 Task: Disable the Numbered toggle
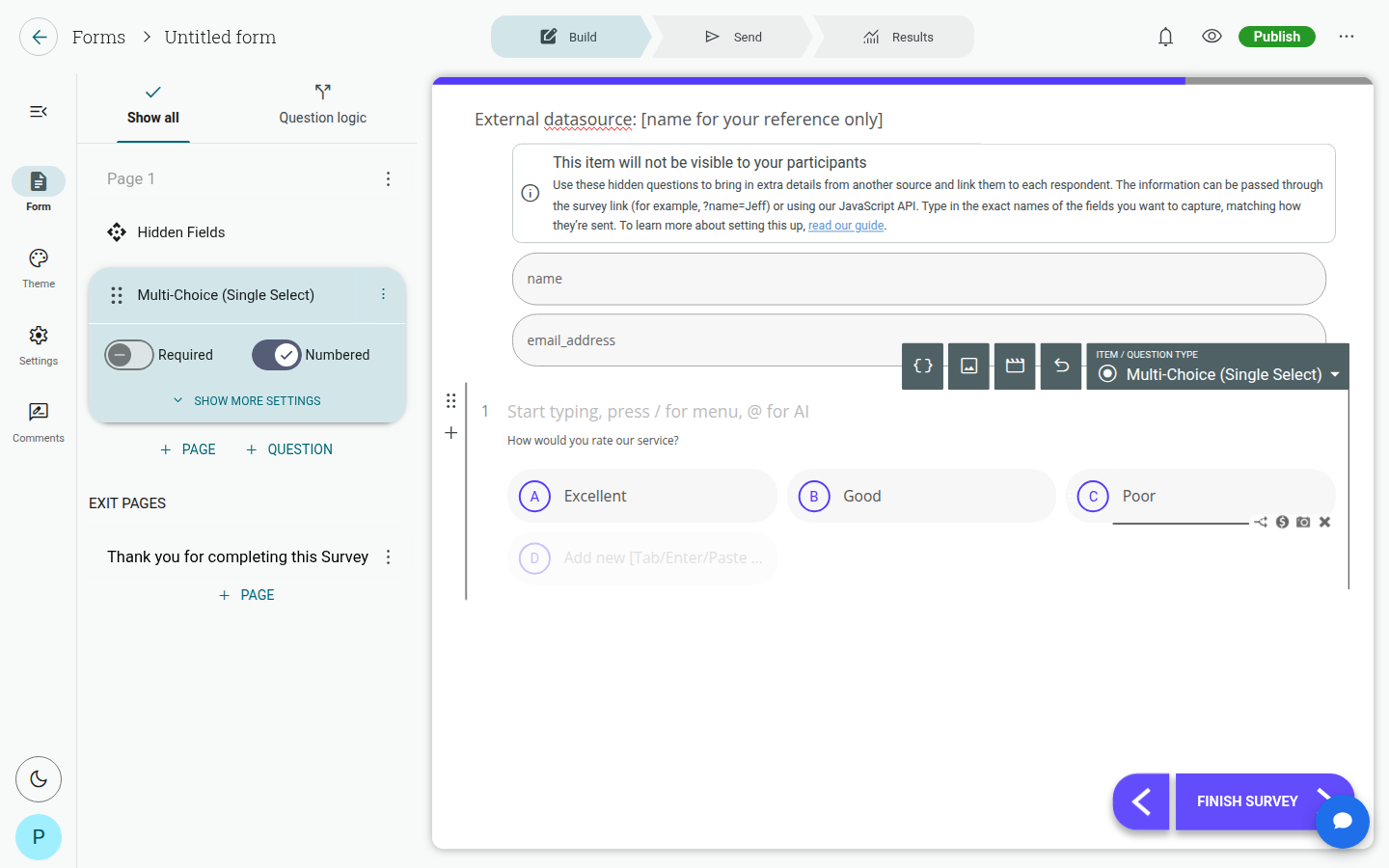click(277, 355)
